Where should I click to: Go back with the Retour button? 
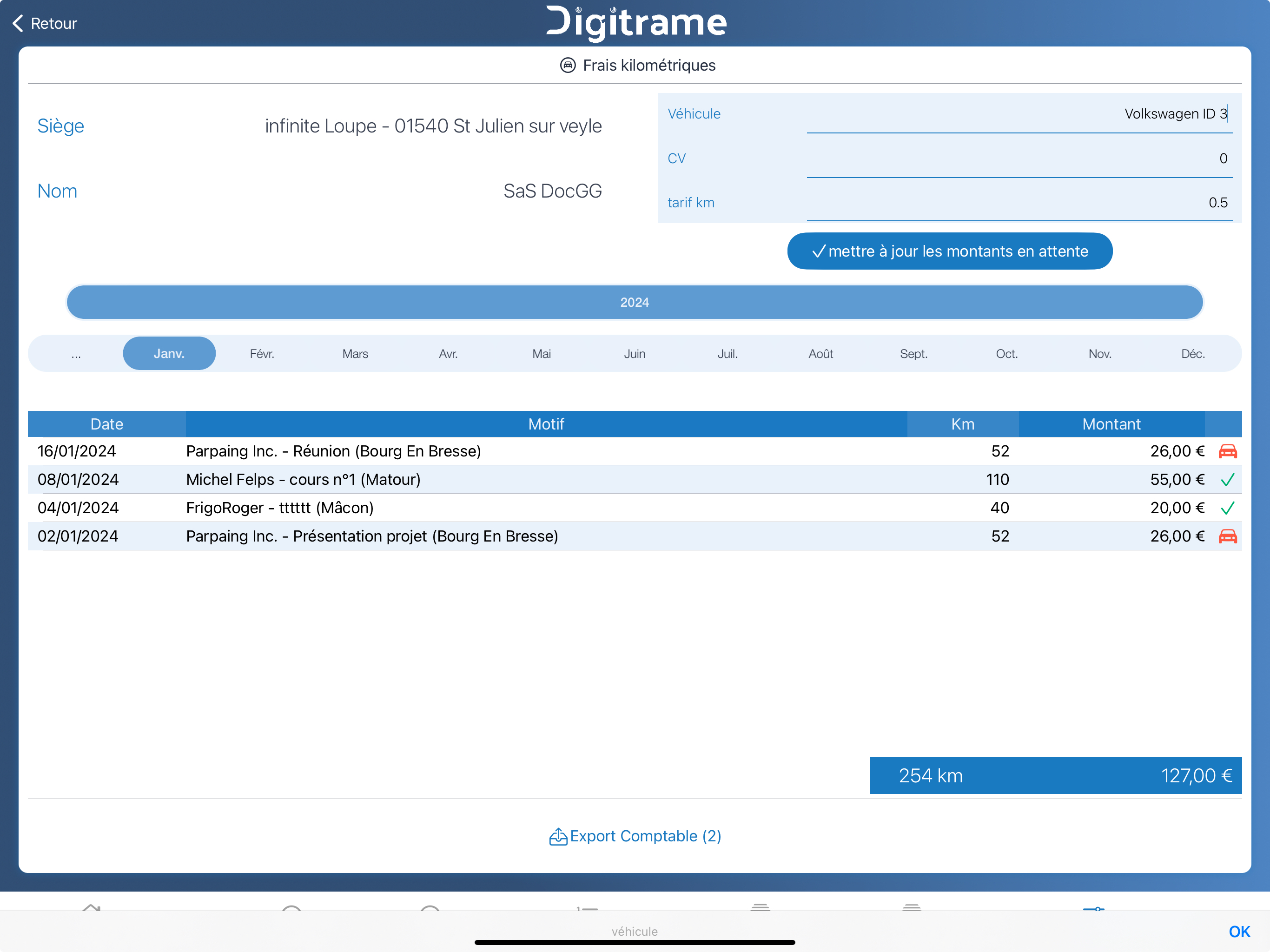coord(45,24)
